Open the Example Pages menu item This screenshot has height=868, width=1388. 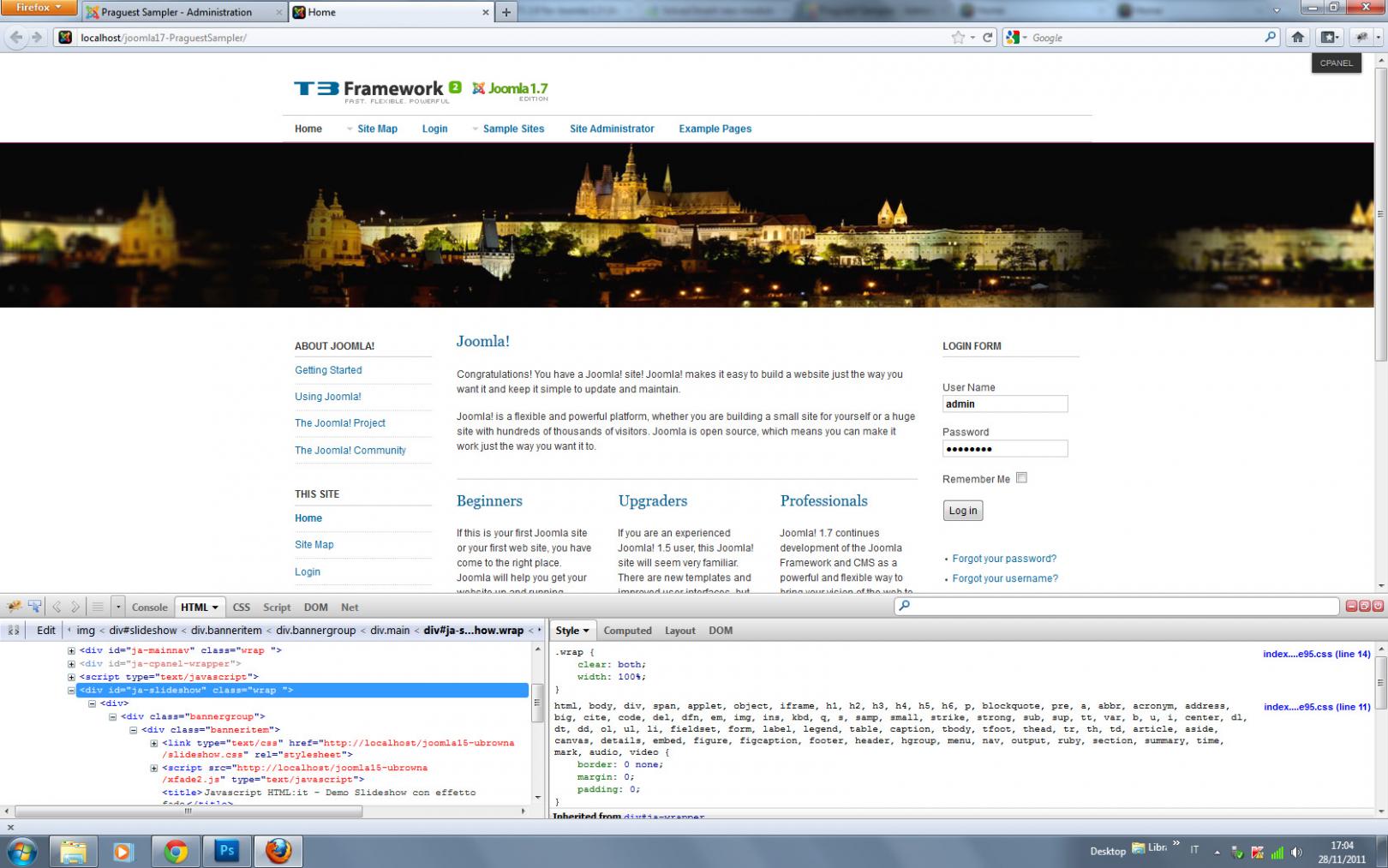[x=715, y=129]
